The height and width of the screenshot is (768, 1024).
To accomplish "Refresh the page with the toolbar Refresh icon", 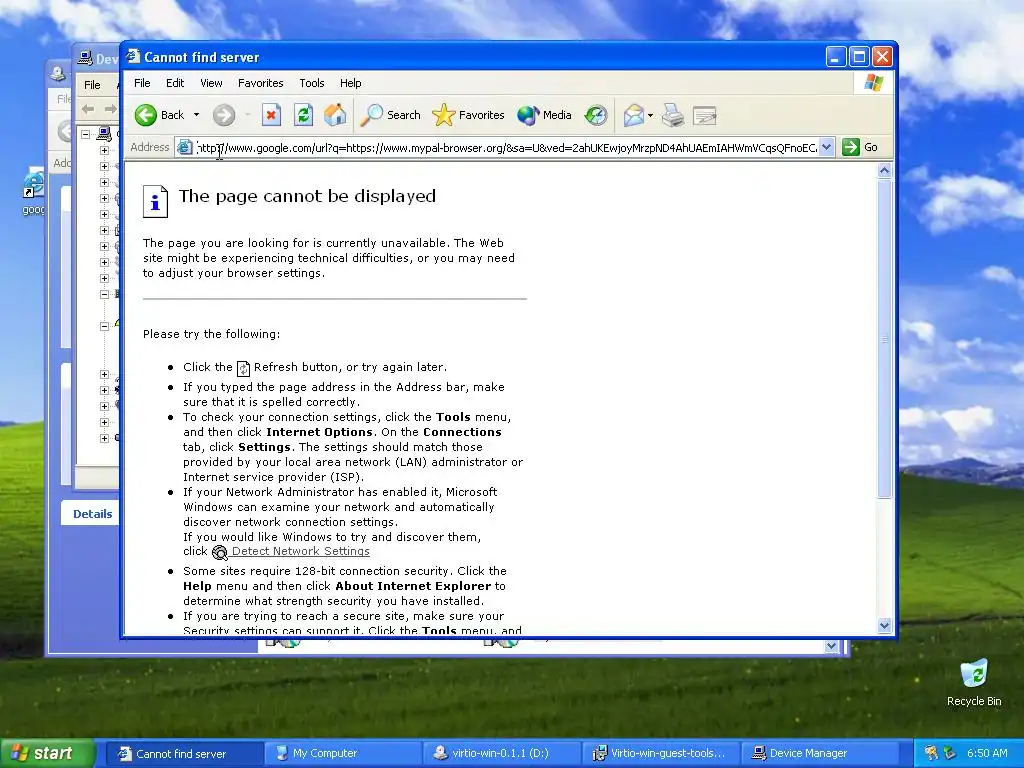I will [x=303, y=115].
